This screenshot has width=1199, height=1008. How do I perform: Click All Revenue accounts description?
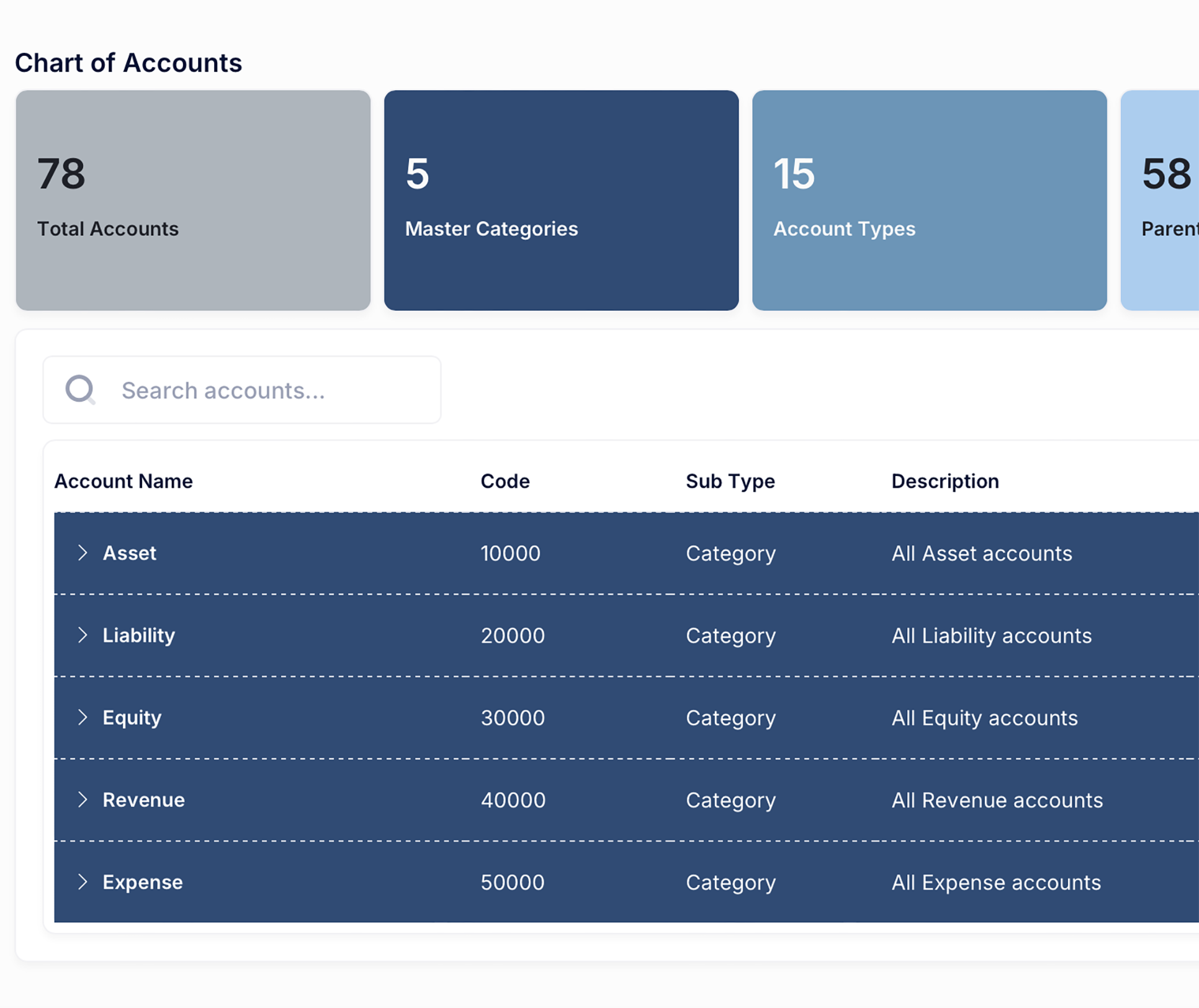pos(997,800)
